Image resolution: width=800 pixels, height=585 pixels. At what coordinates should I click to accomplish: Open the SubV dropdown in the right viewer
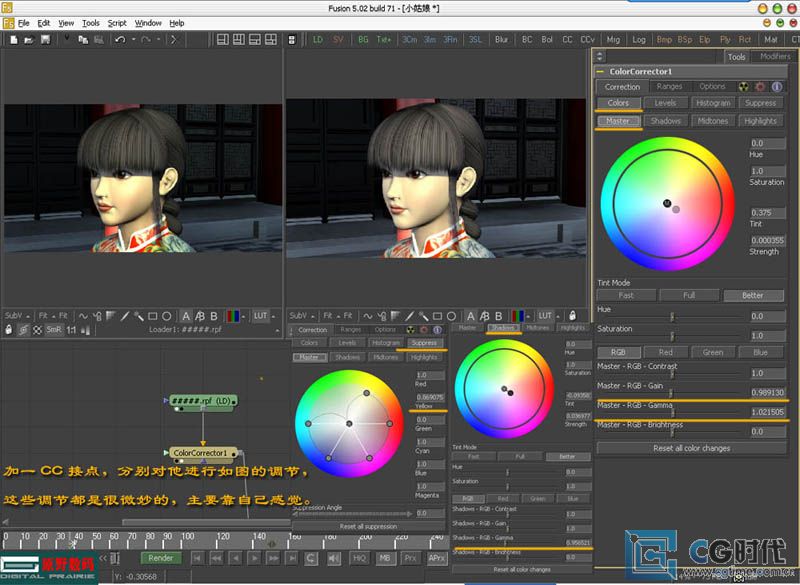(302, 316)
